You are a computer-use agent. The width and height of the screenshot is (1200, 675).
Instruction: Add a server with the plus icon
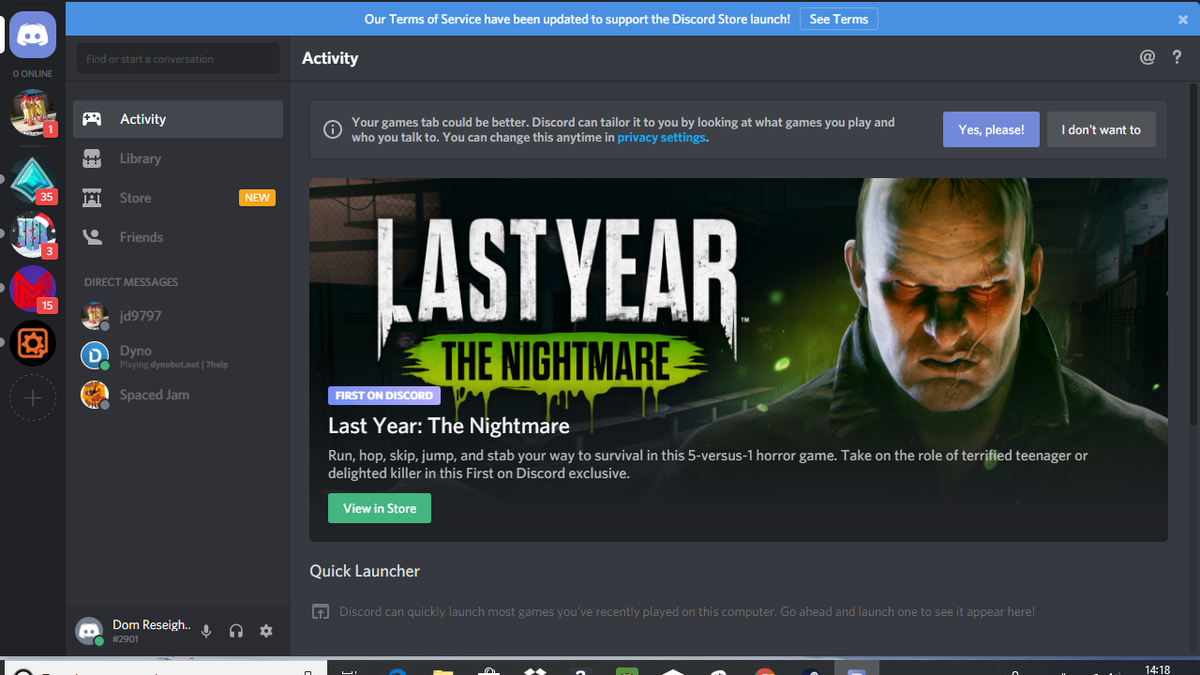(33, 397)
